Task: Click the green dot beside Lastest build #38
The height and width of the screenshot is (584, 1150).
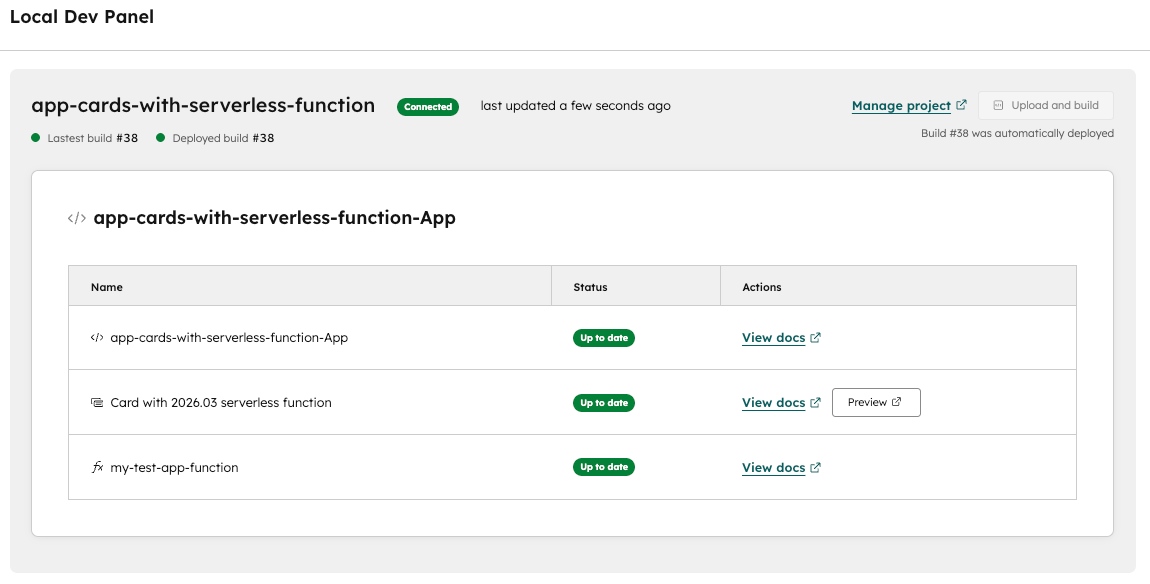Action: 36,138
